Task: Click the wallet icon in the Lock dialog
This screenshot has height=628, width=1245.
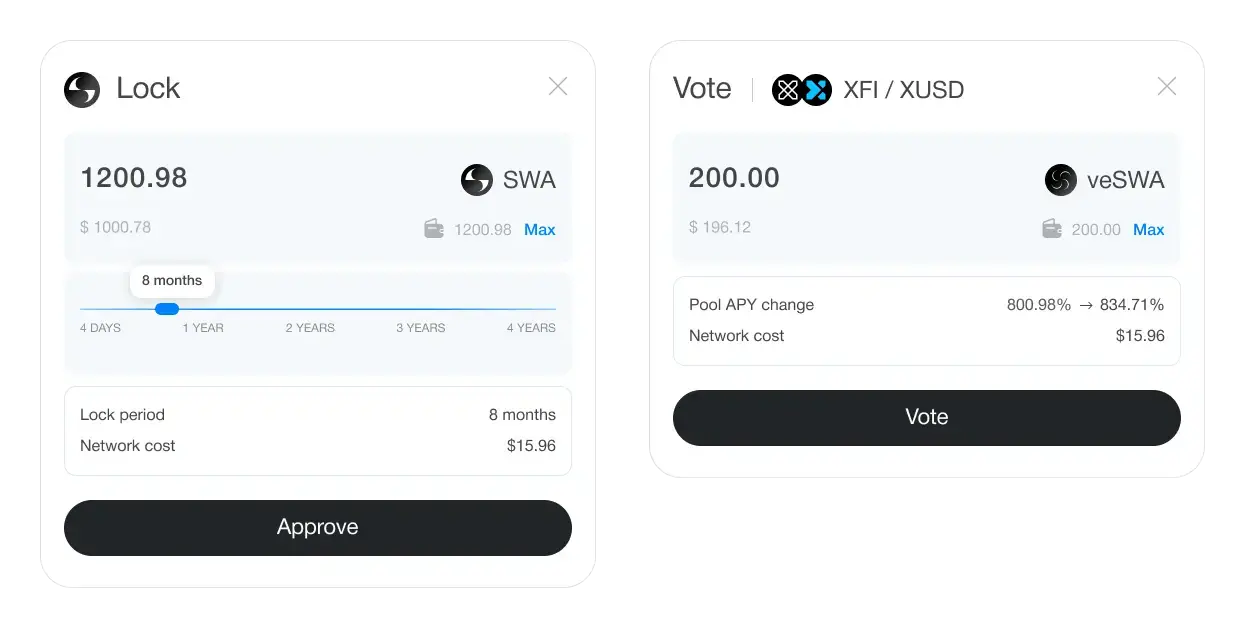Action: tap(433, 229)
